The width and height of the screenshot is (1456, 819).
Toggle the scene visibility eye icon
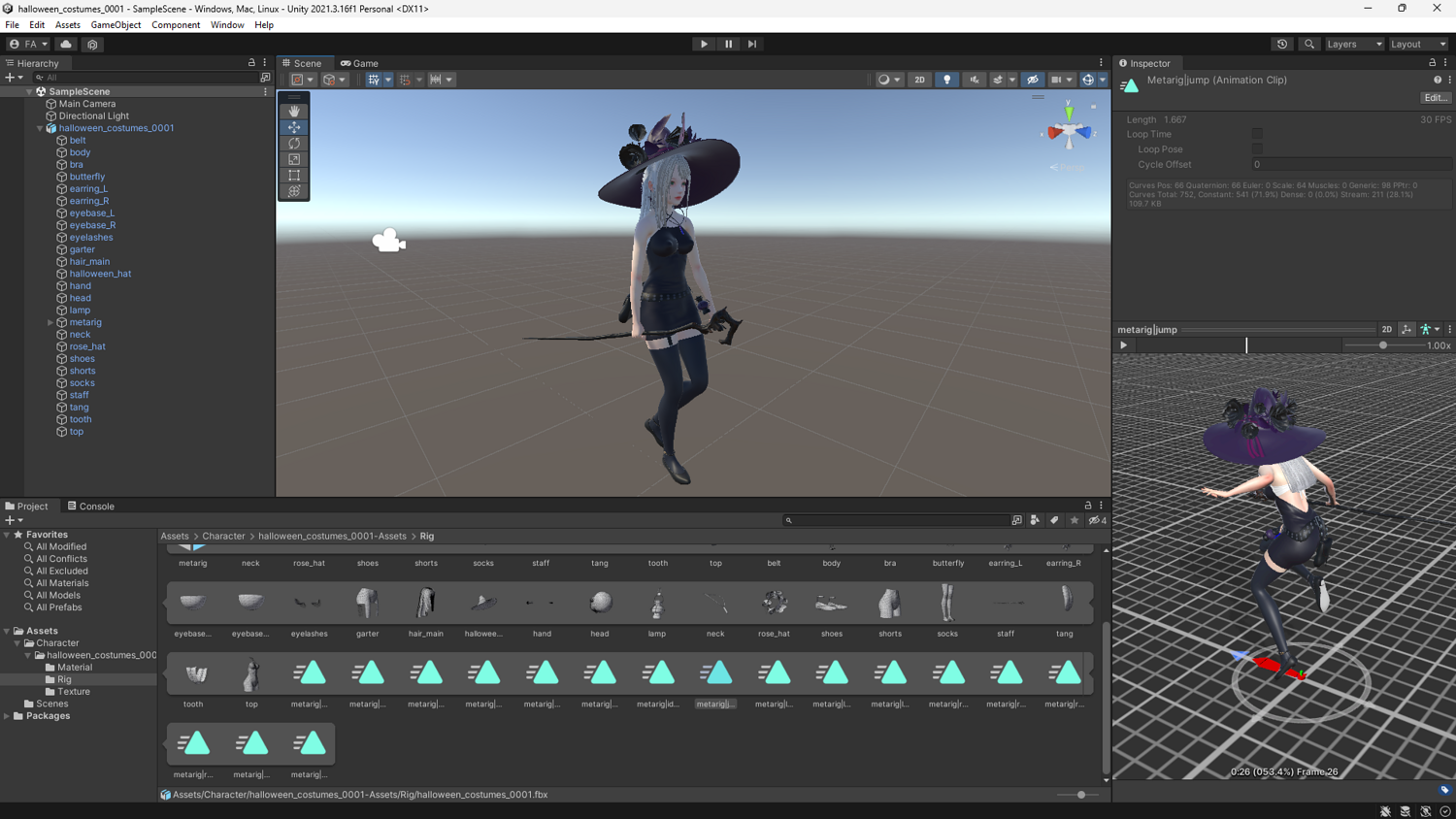tap(1032, 79)
